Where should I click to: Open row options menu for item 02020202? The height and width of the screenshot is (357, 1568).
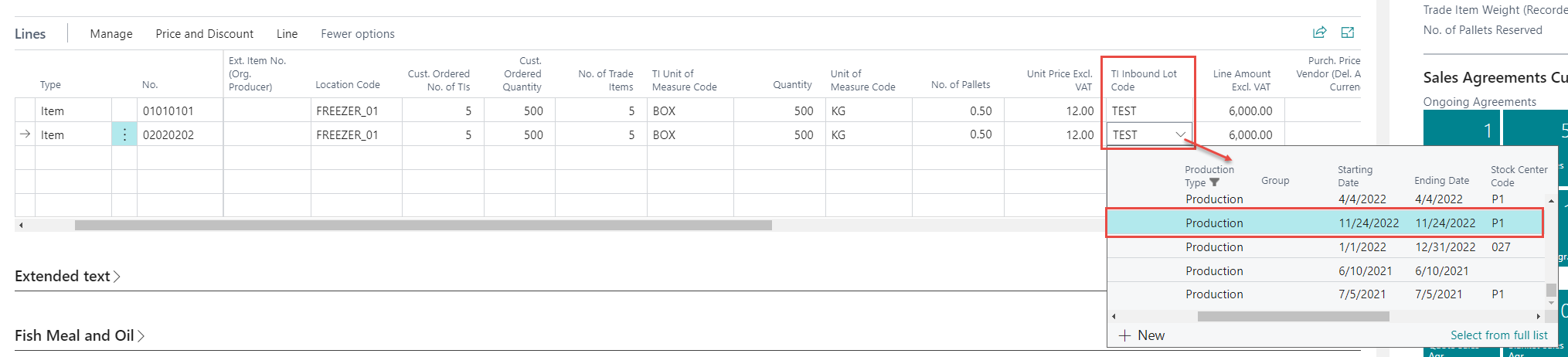click(124, 134)
